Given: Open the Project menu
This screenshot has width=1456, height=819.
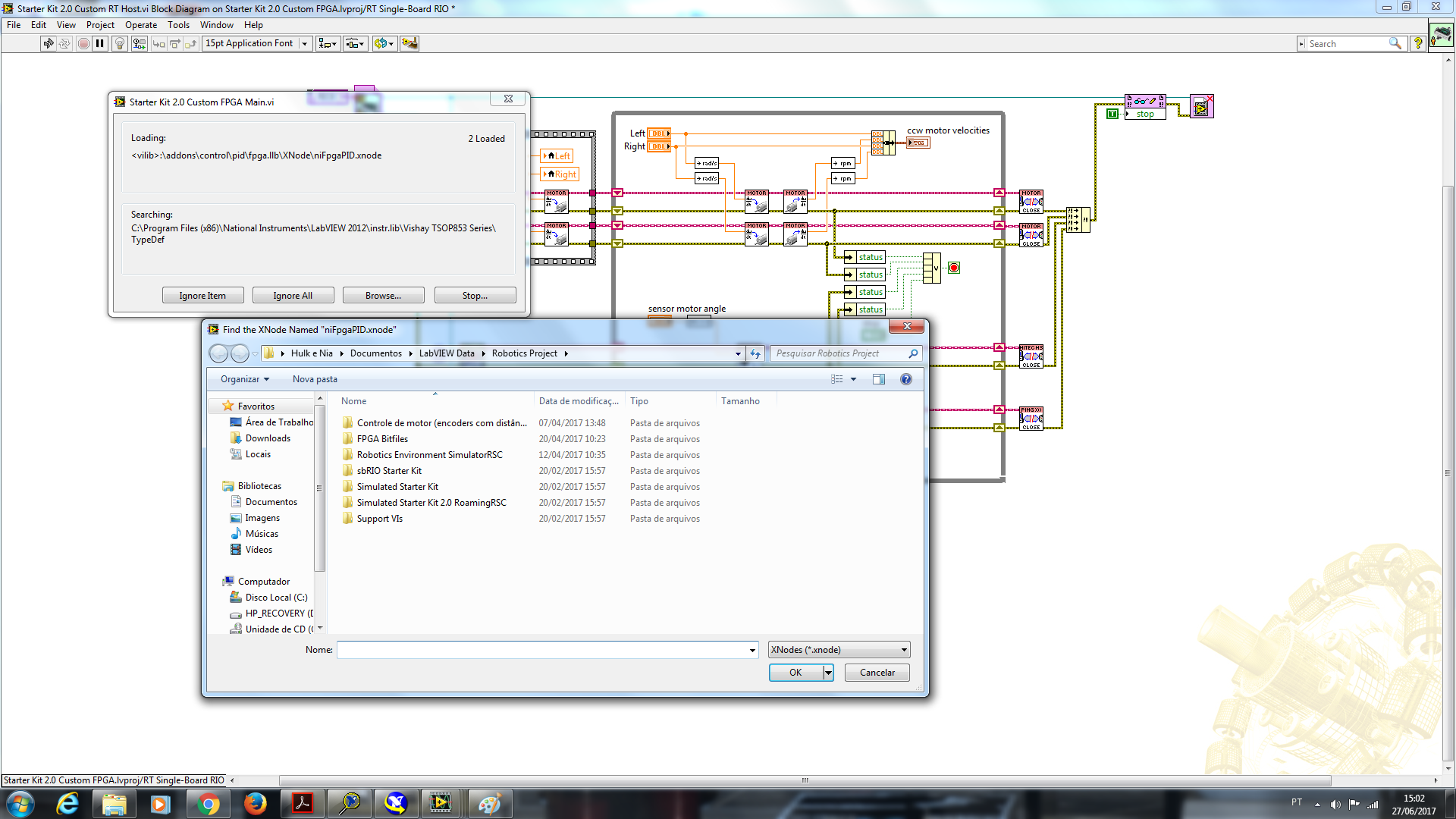Looking at the screenshot, I should [100, 25].
